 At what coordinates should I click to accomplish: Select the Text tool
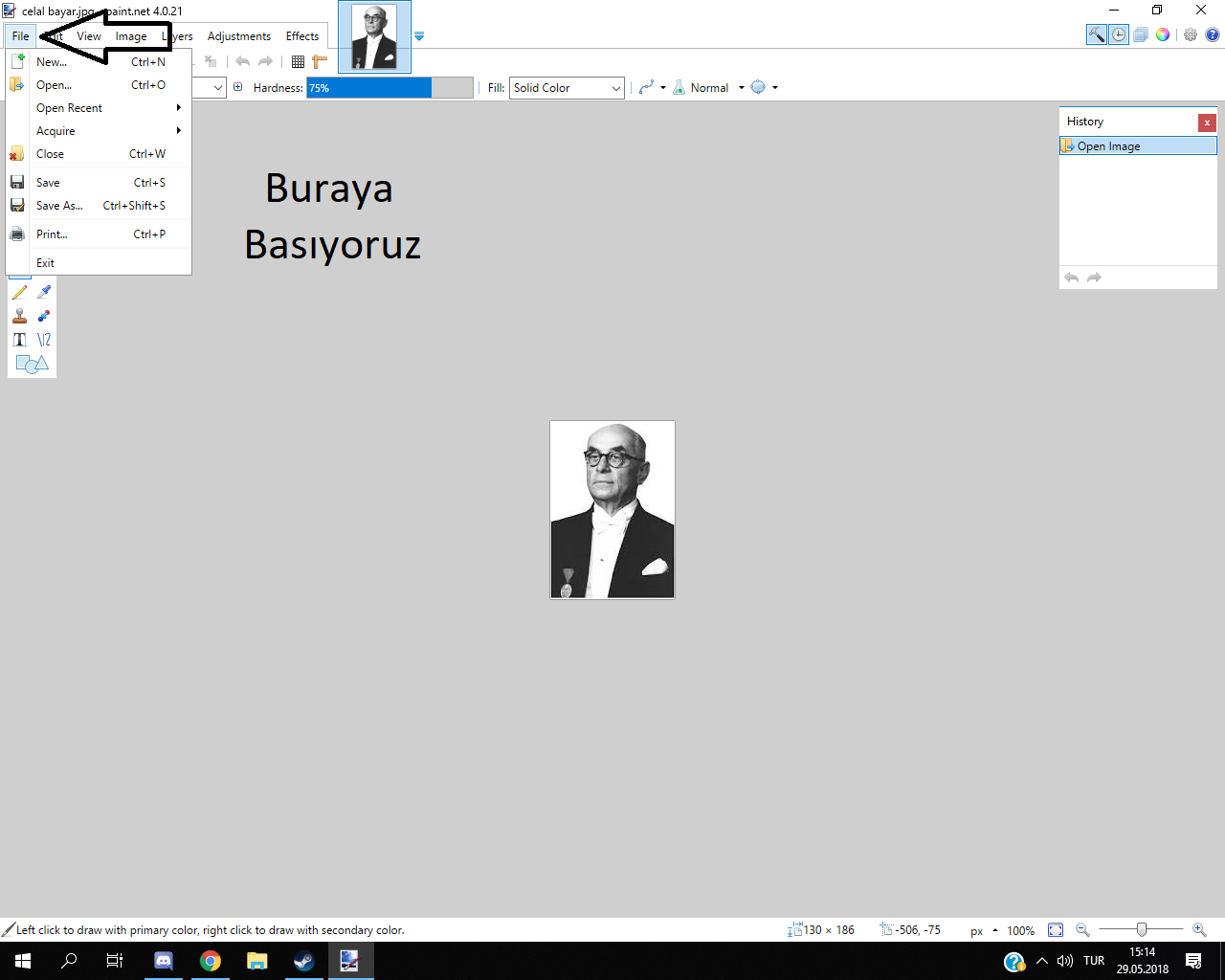(20, 340)
